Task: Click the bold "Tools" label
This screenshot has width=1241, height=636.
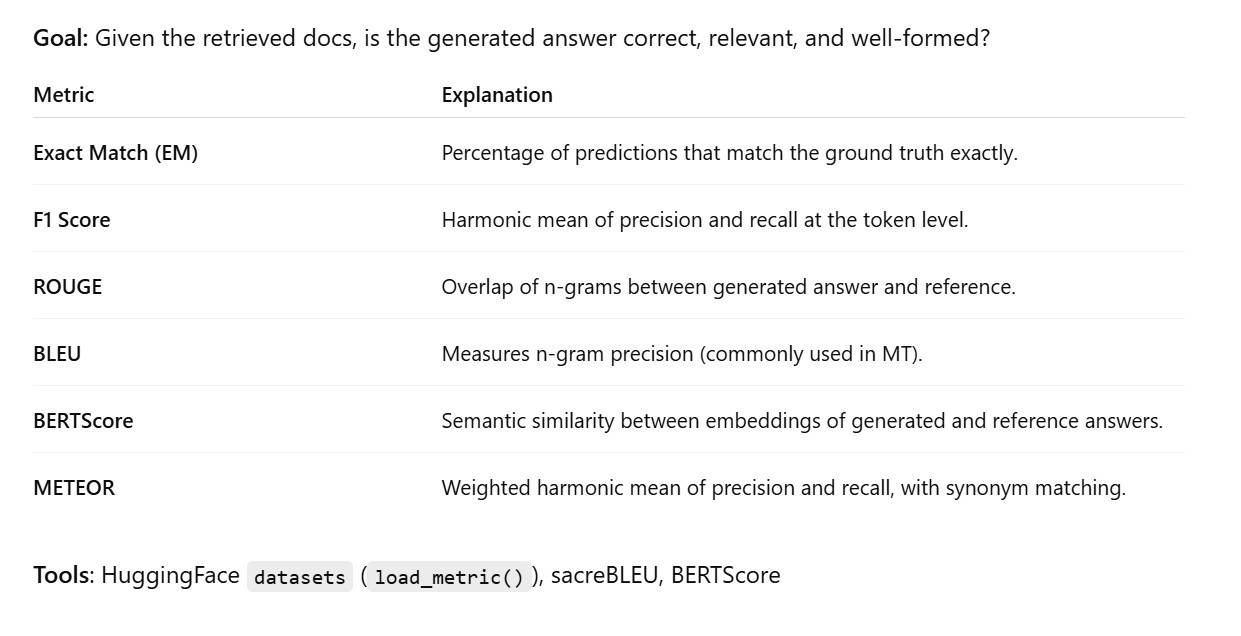Action: tap(62, 575)
